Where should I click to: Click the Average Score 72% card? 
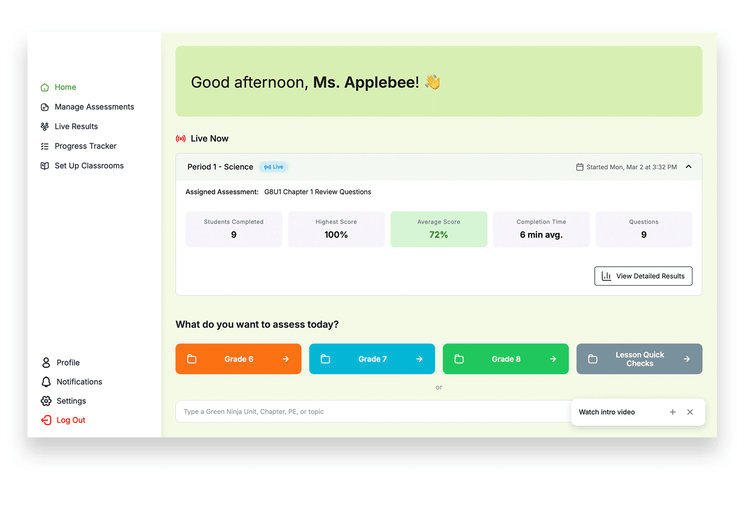438,229
